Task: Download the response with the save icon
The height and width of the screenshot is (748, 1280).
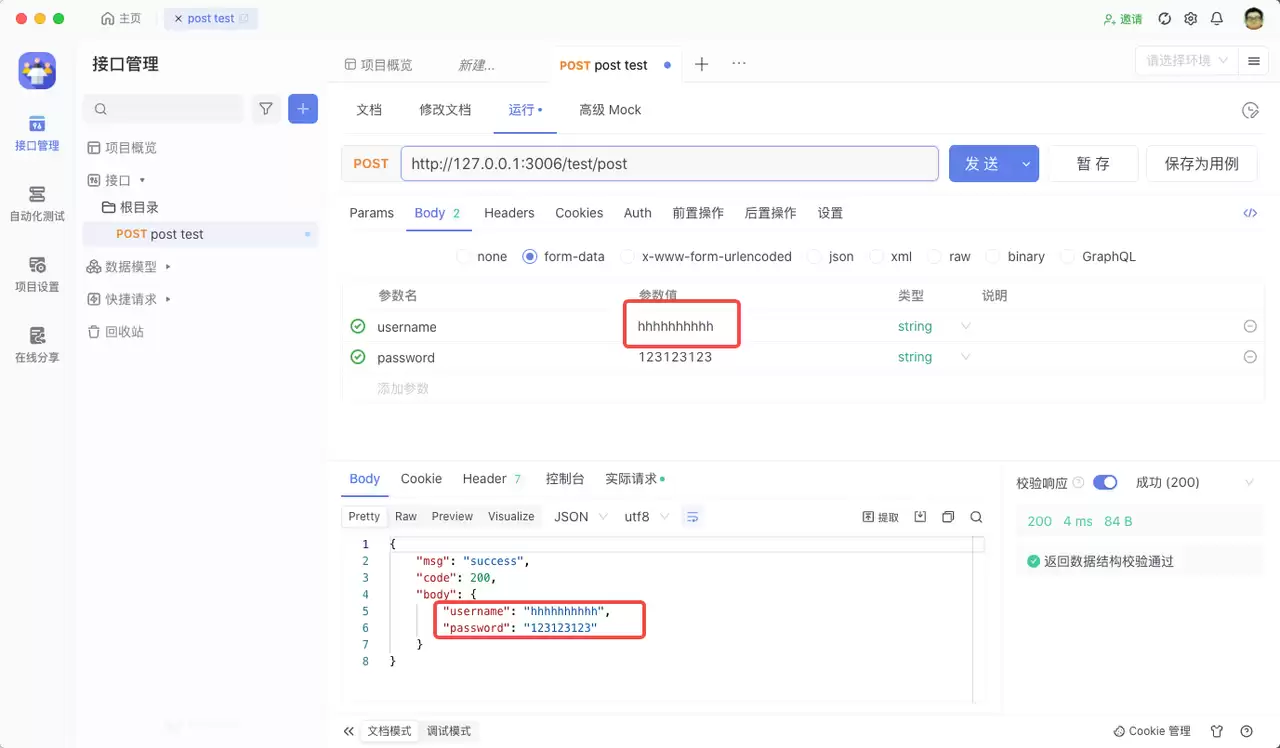Action: (x=920, y=517)
